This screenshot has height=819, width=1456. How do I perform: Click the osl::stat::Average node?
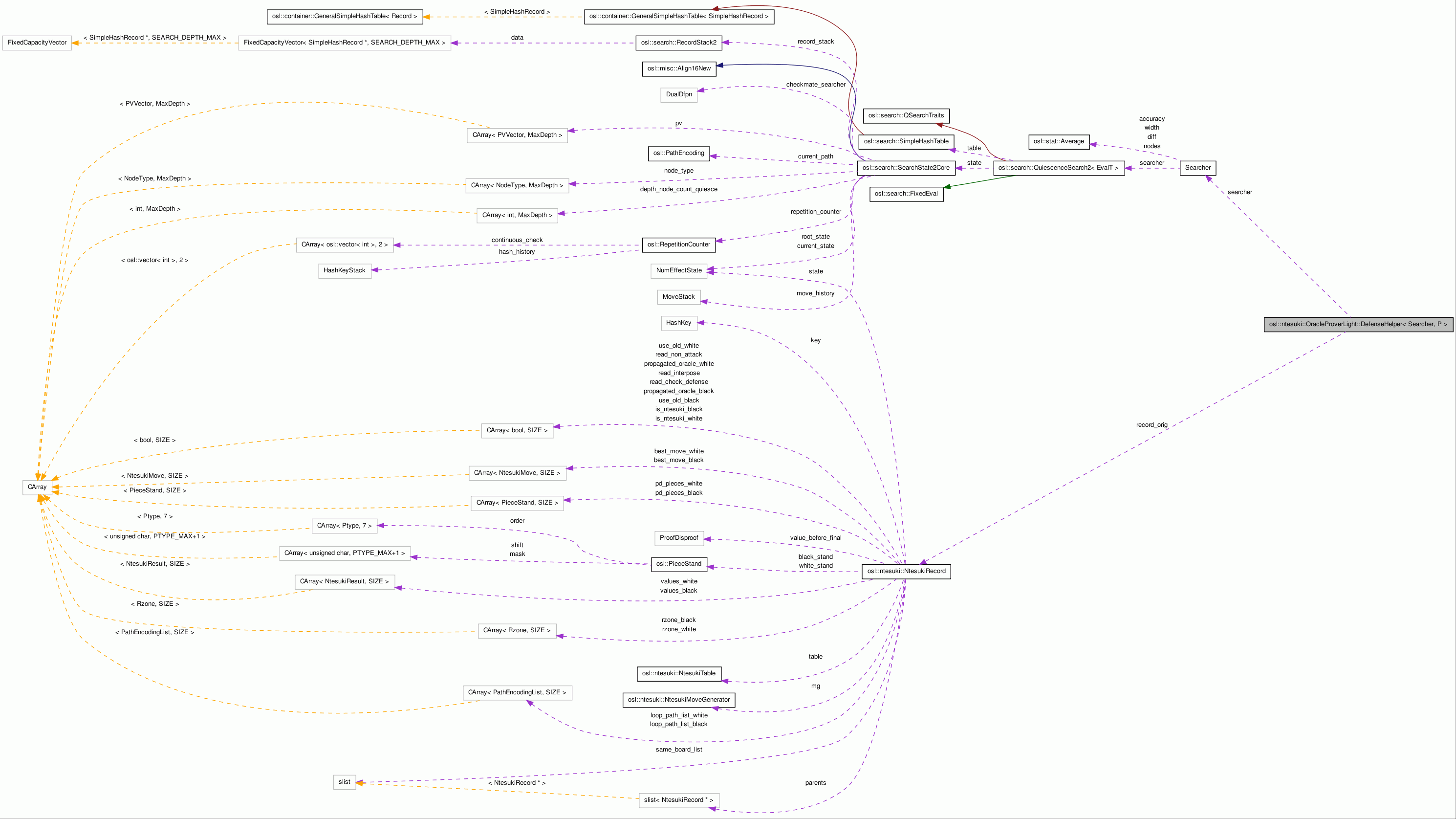pyautogui.click(x=1058, y=141)
